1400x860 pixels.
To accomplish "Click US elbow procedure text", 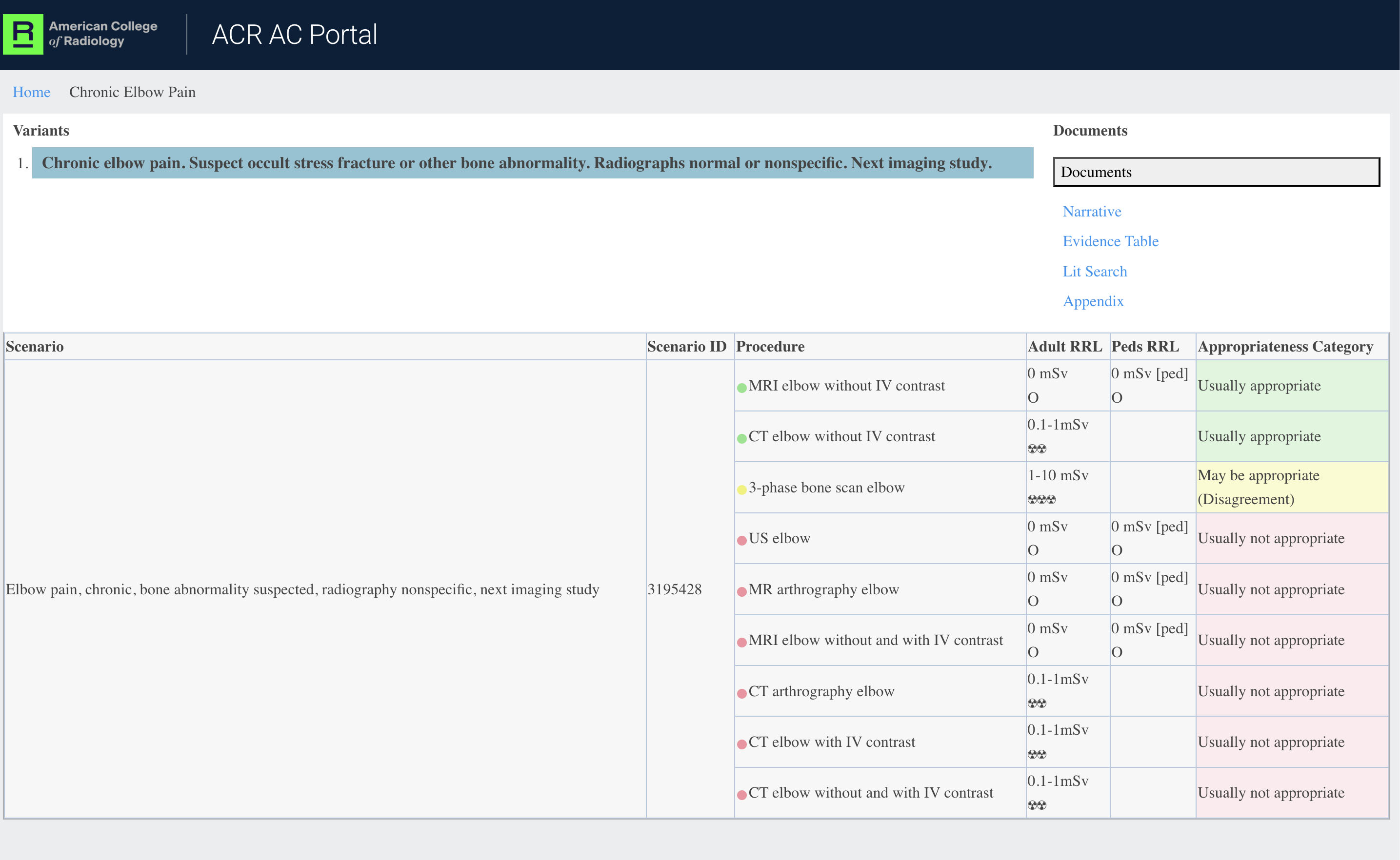I will coord(779,538).
